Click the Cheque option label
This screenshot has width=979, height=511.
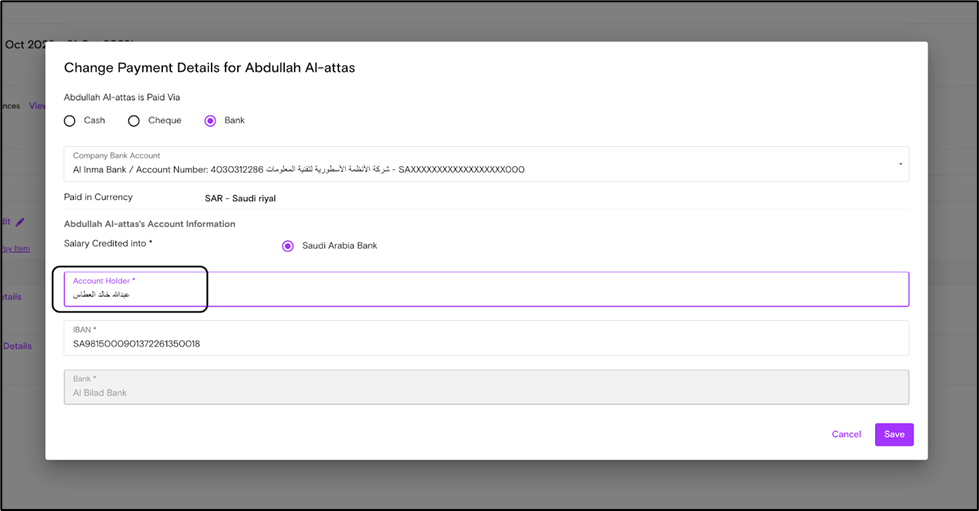165,120
